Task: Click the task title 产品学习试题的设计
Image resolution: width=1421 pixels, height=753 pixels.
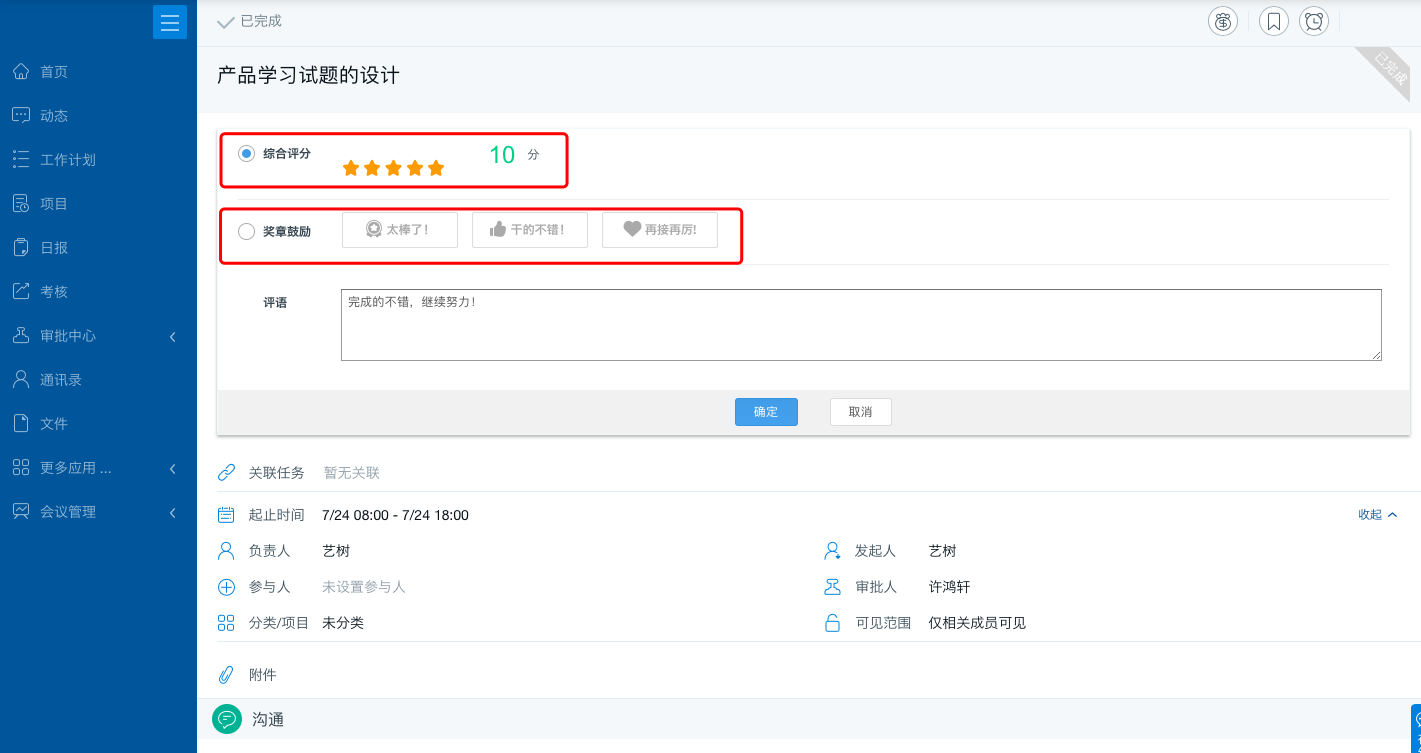Action: pyautogui.click(x=308, y=75)
